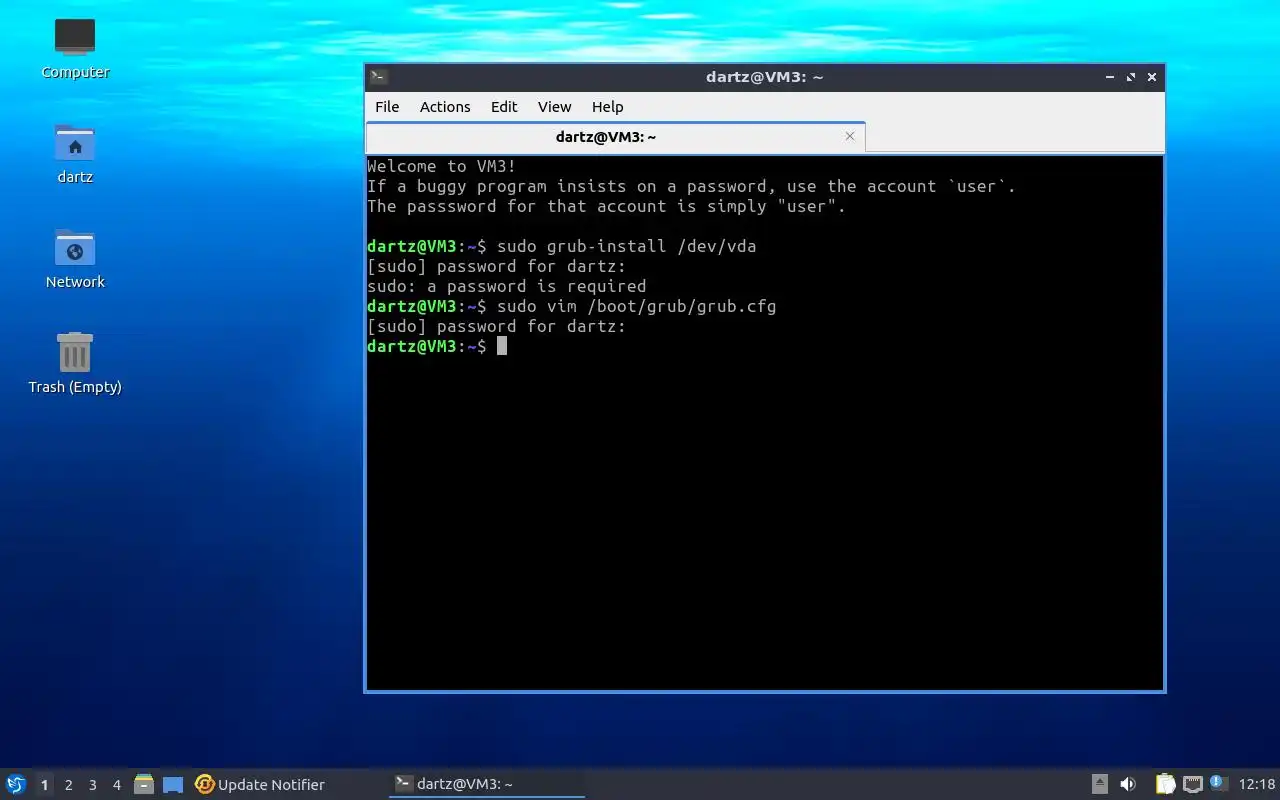Click the volume speaker tray icon
Screen dimensions: 1280x800
pos(1128,784)
